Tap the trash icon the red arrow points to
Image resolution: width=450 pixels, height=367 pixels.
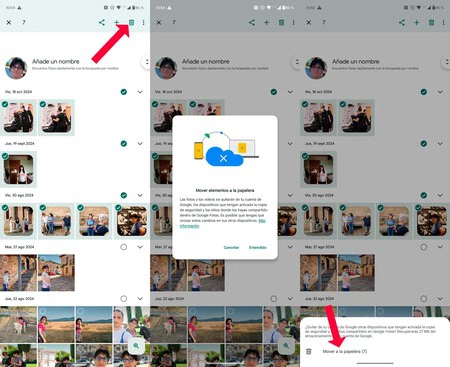coord(132,22)
